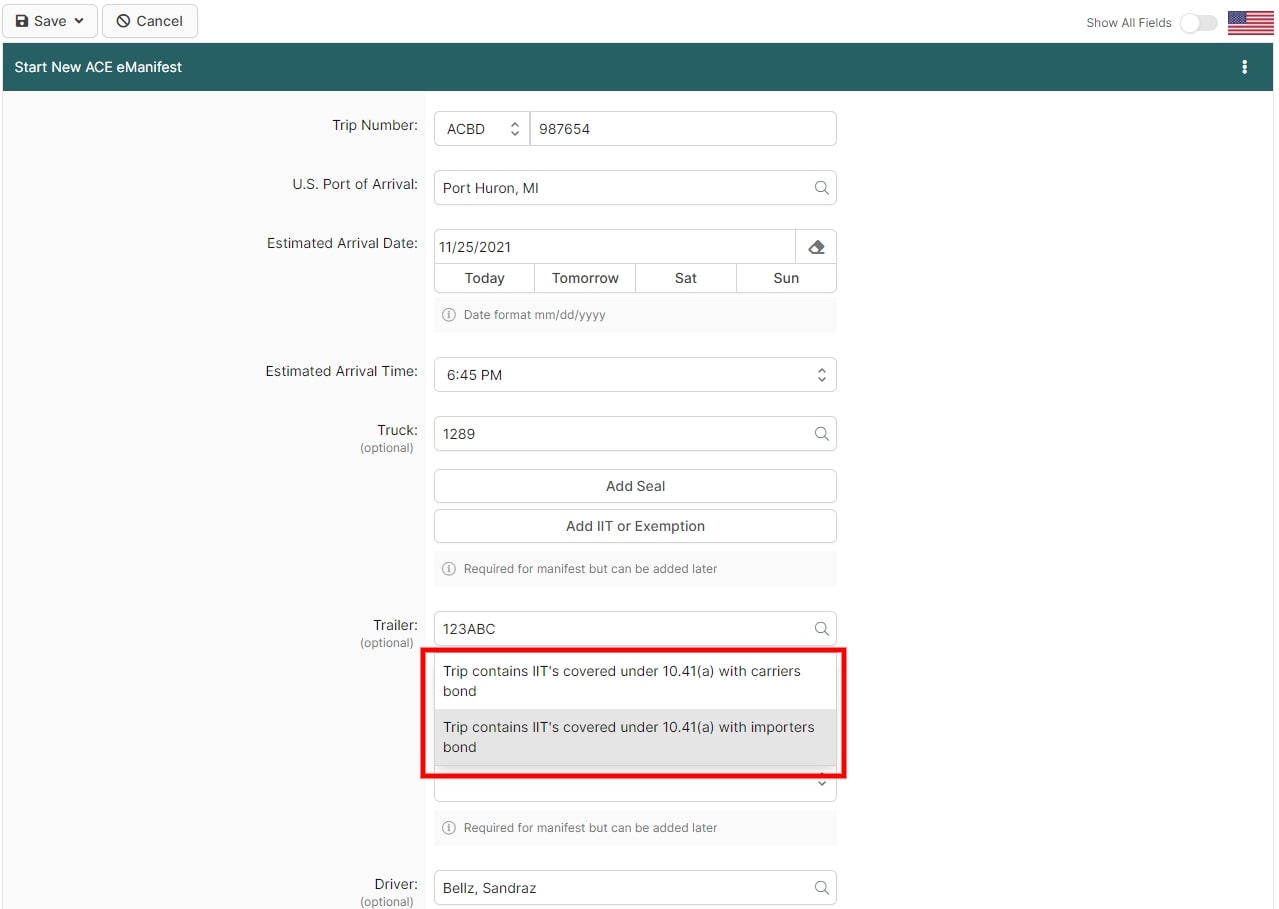This screenshot has height=909, width=1279.
Task: Click the eraser icon to clear arrival date
Action: (x=816, y=247)
